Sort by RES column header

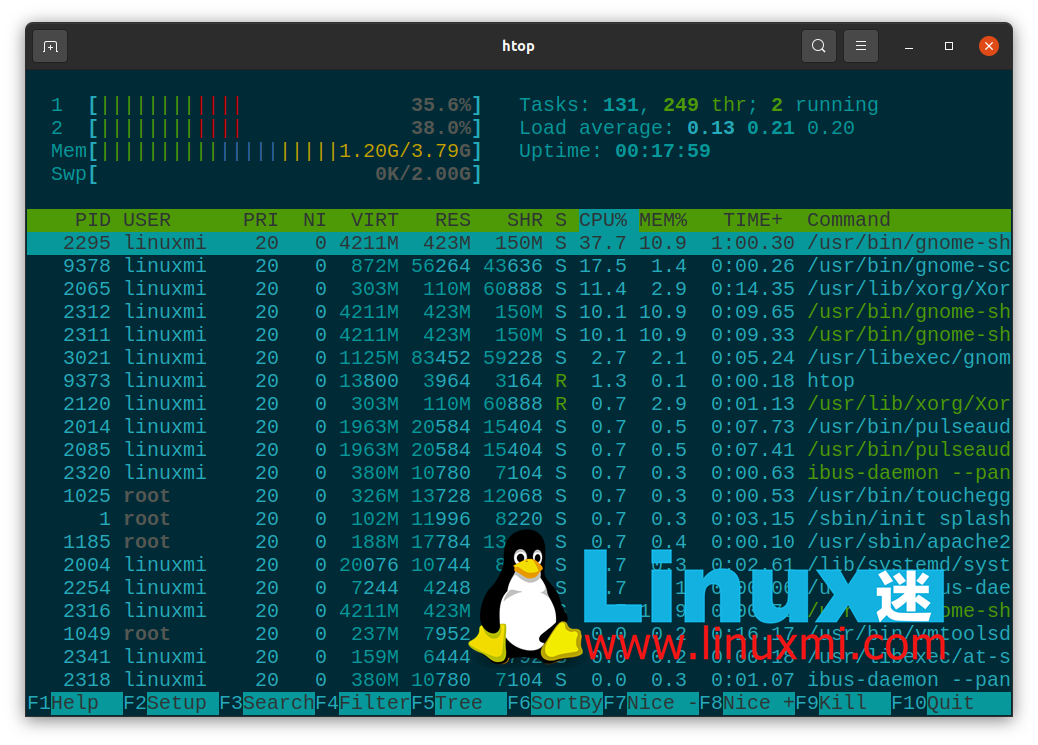pos(453,220)
